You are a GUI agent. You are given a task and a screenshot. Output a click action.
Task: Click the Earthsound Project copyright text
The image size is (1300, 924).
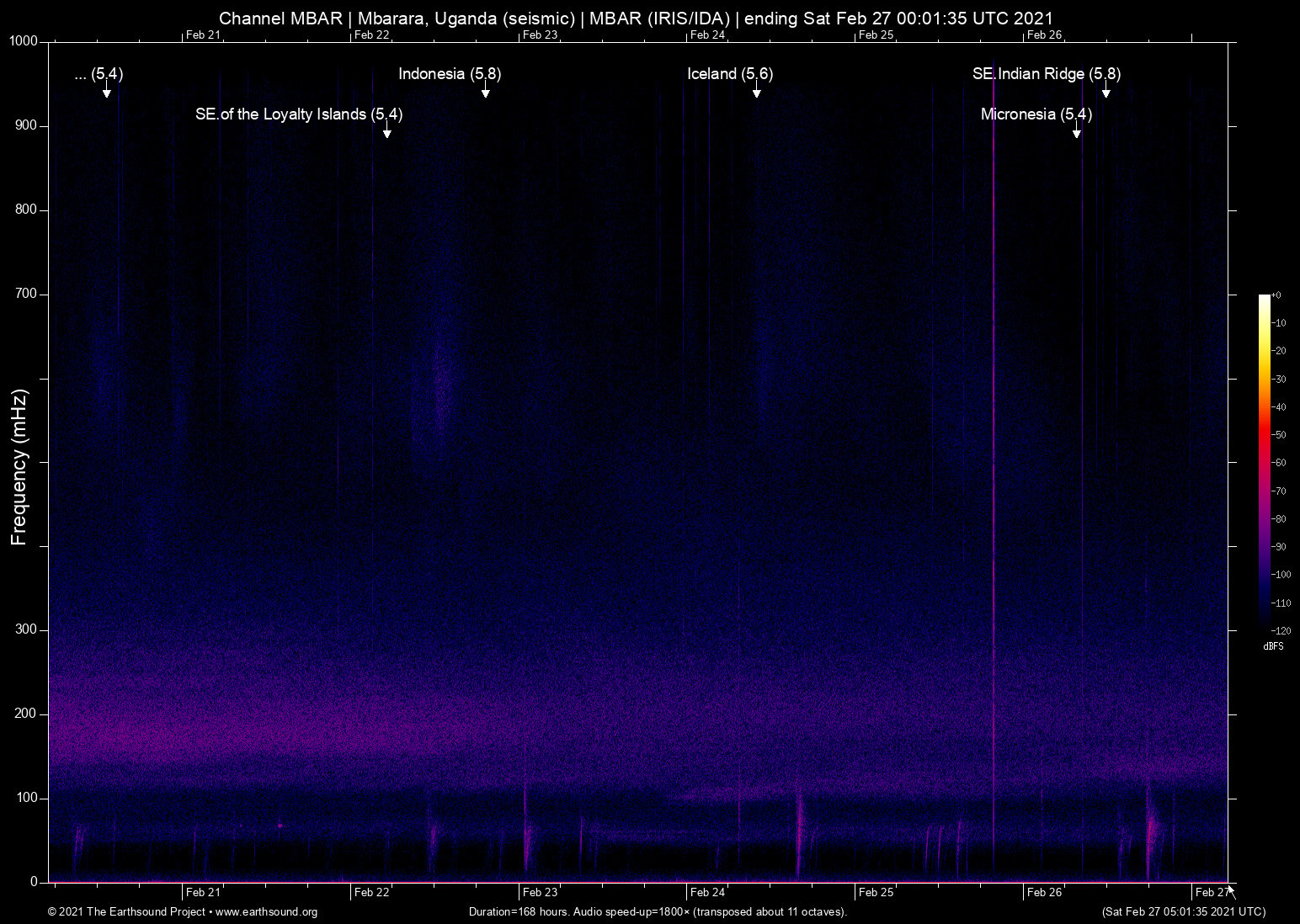point(127,912)
